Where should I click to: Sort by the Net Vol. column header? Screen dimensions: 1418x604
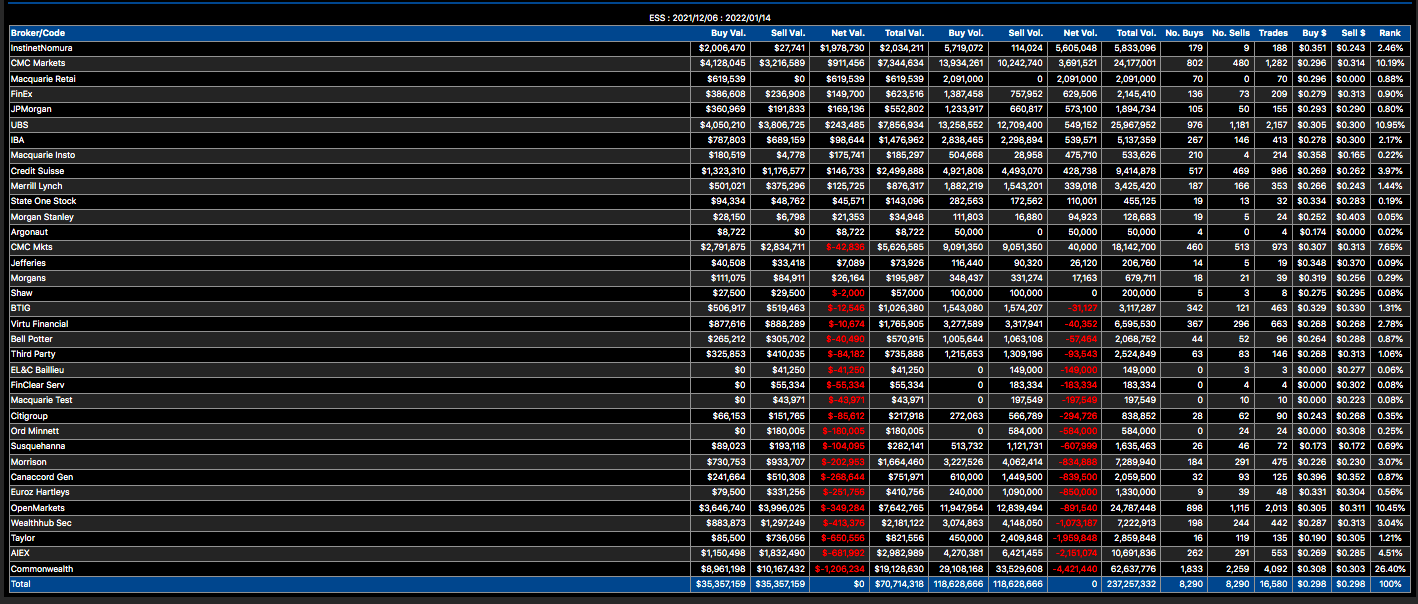(x=1081, y=33)
